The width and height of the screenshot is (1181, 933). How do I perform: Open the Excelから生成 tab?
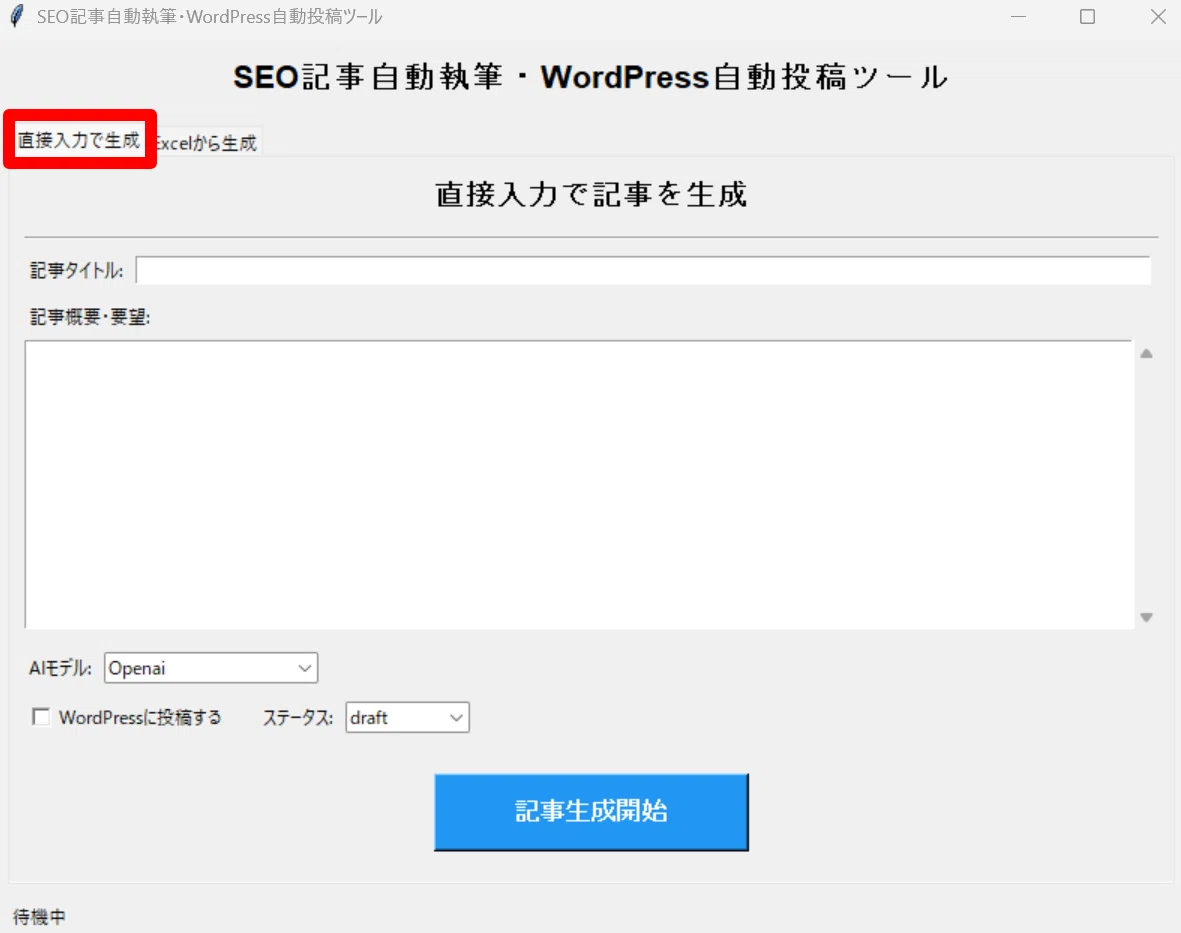pyautogui.click(x=206, y=143)
